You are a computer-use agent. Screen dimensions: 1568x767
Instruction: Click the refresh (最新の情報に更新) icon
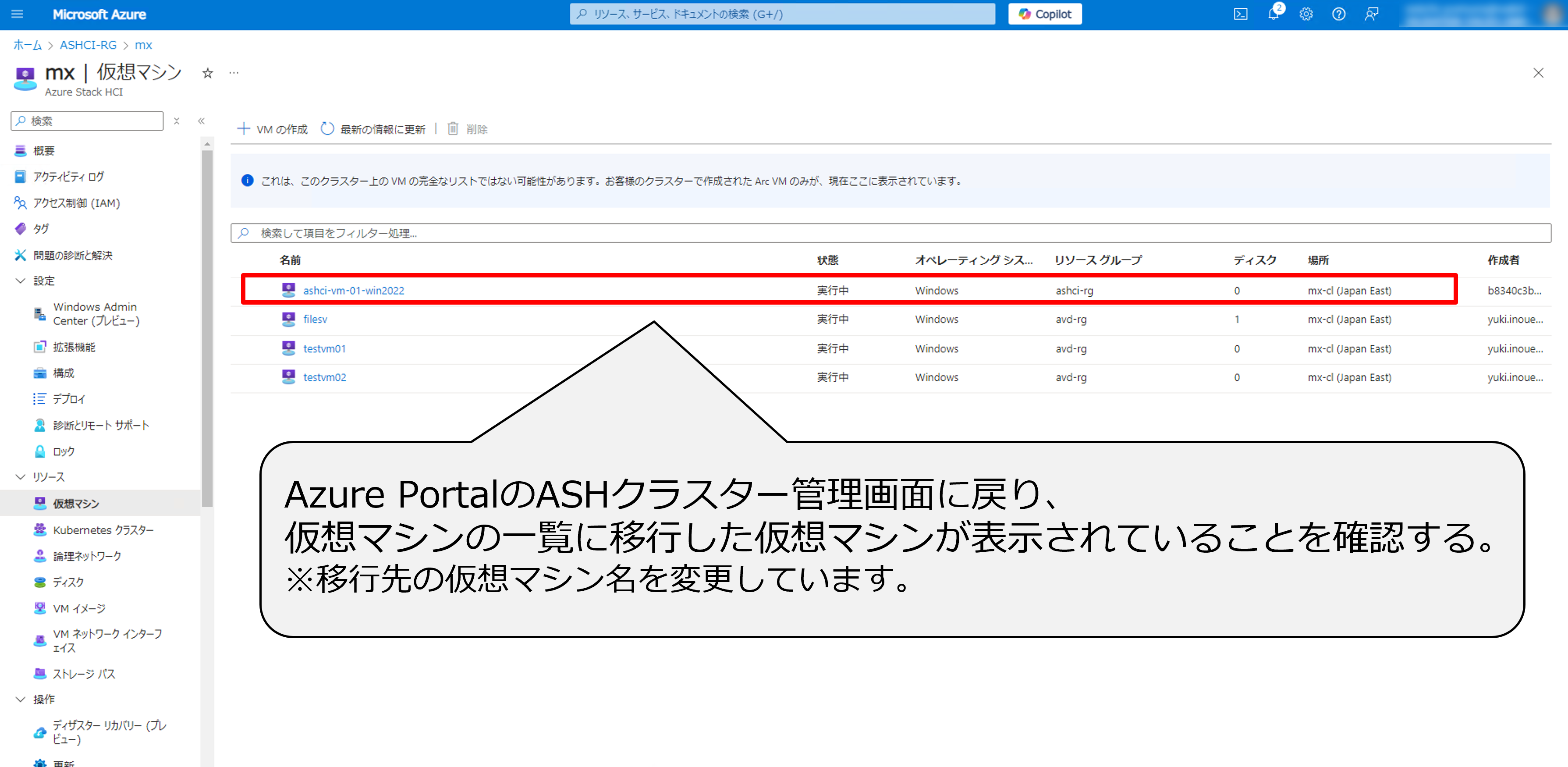(x=327, y=129)
